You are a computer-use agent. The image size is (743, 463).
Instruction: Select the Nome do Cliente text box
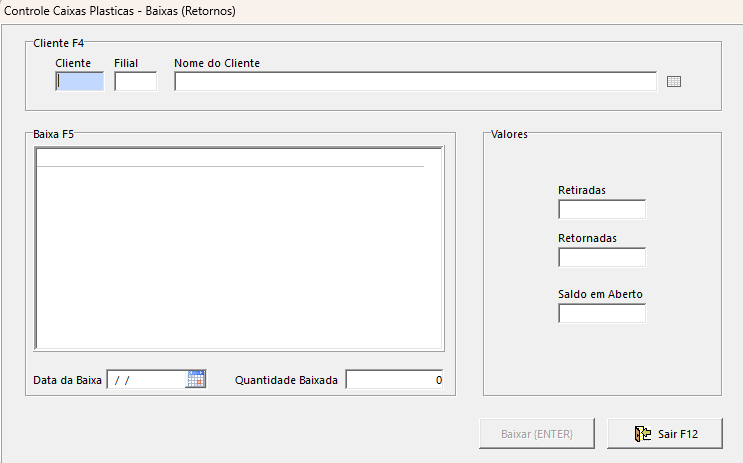[415, 82]
